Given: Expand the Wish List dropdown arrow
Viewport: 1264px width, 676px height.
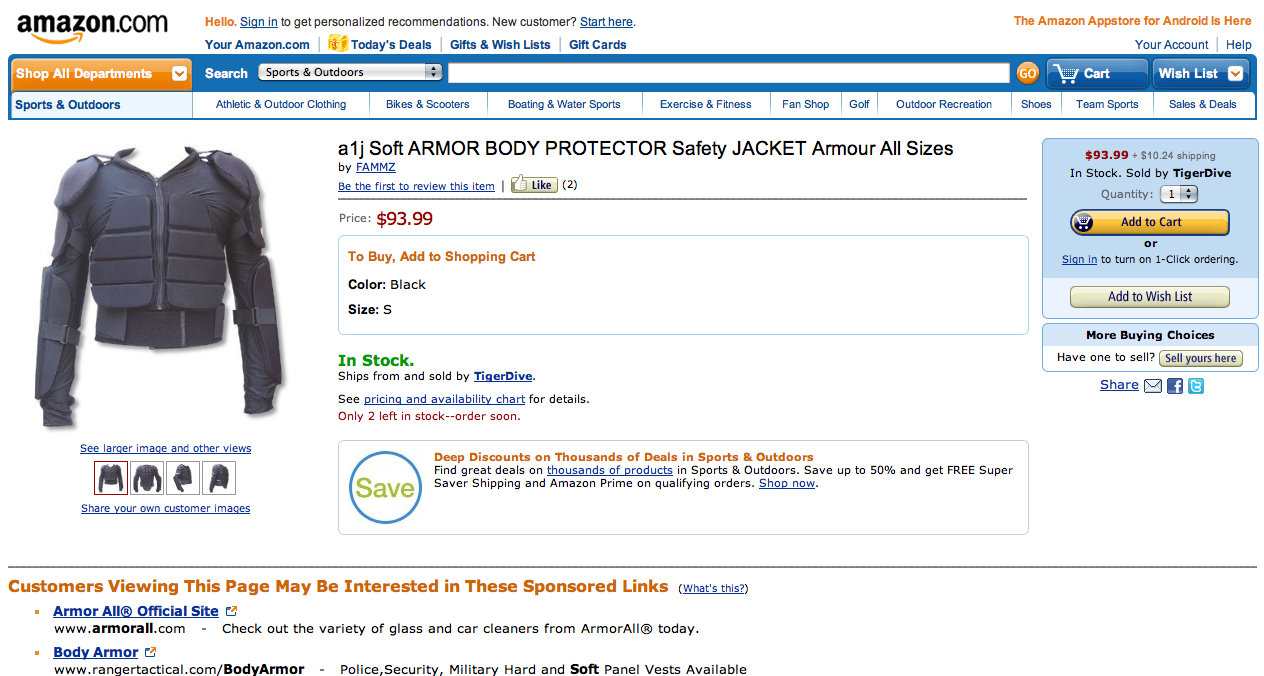Looking at the screenshot, I should (x=1236, y=73).
